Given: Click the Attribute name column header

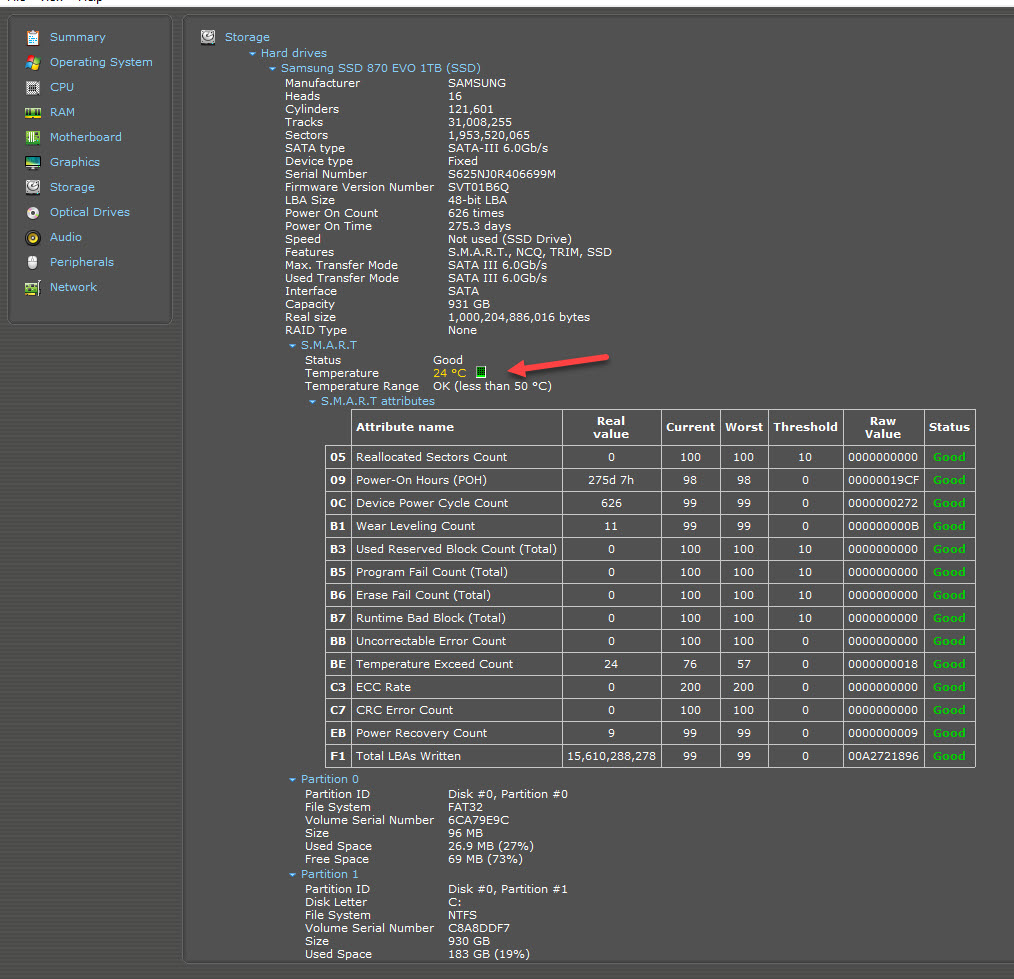Looking at the screenshot, I should (405, 427).
